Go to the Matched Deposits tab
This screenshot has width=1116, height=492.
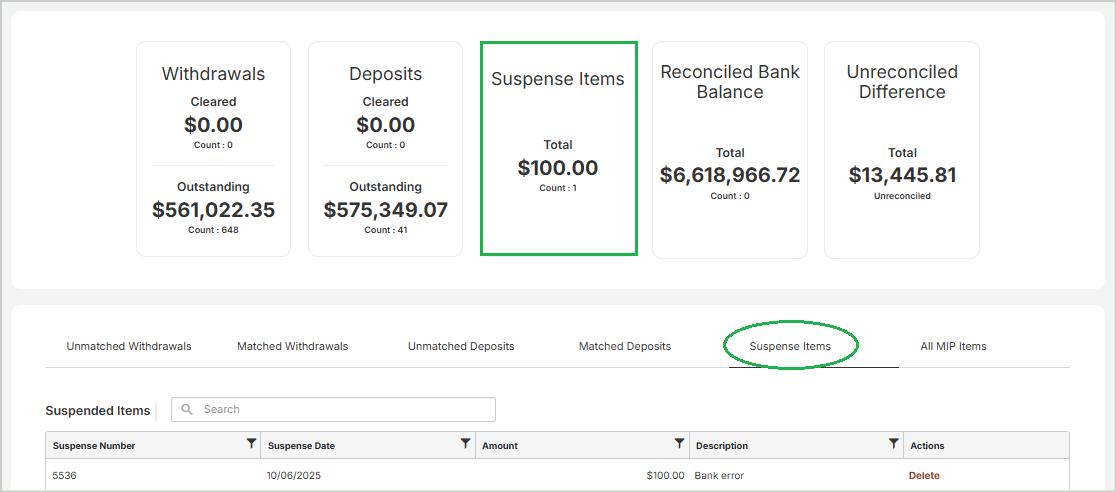(625, 346)
